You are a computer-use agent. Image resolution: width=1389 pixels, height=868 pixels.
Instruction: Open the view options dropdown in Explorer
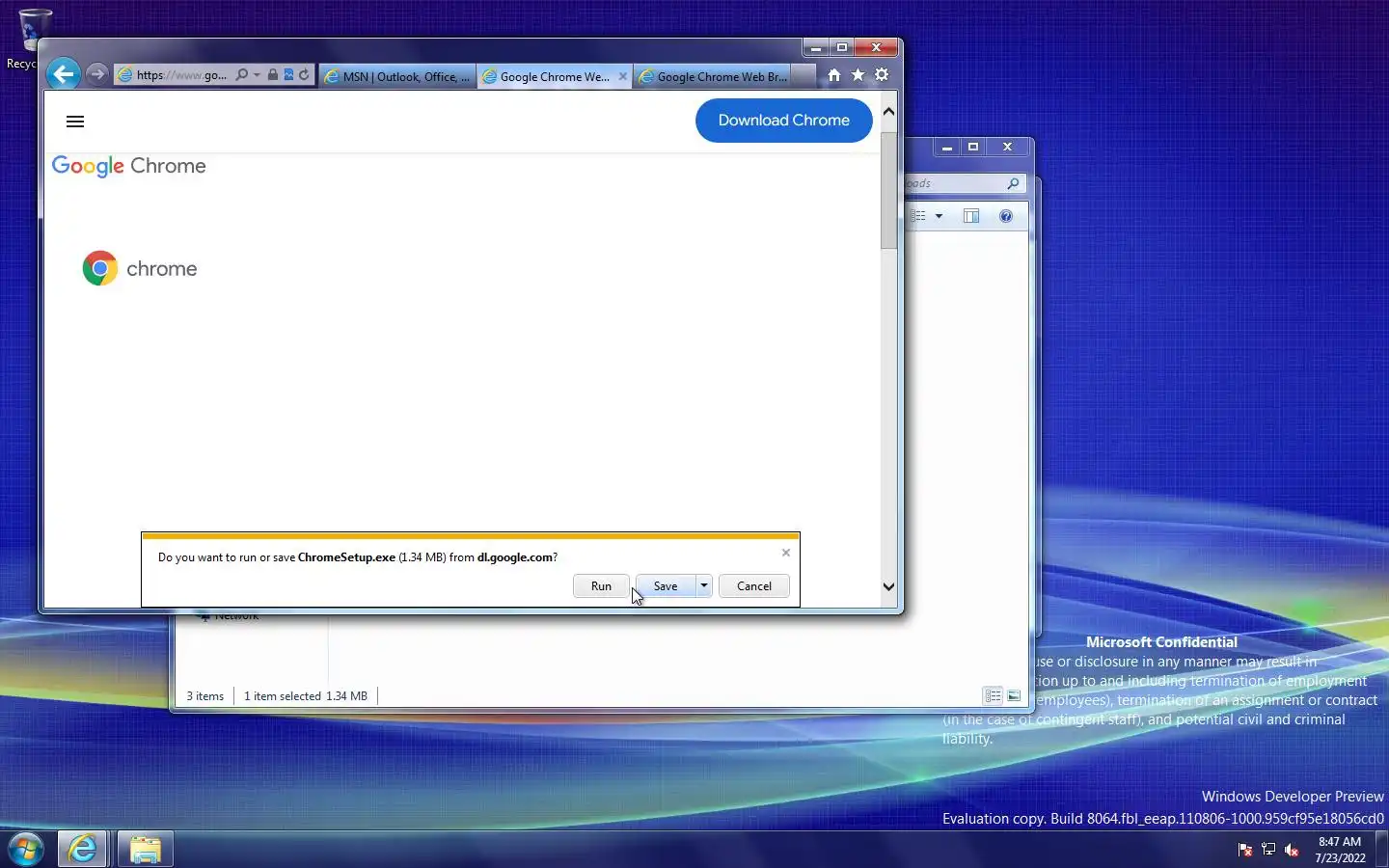pyautogui.click(x=939, y=216)
